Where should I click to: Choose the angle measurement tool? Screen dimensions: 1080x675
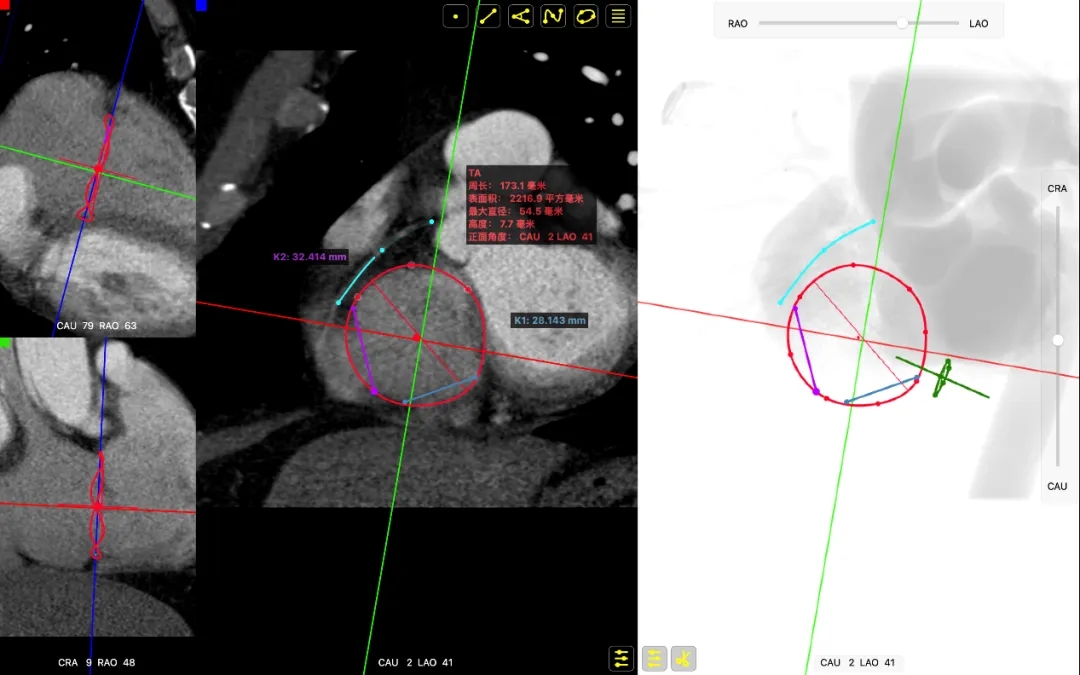tap(521, 16)
